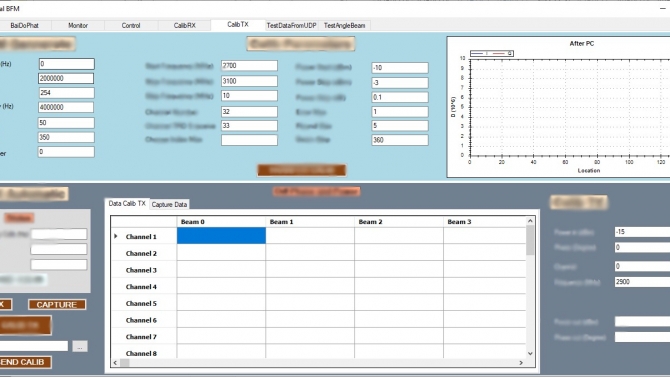Select the CalibRX tab
670x377 pixels.
tap(185, 26)
